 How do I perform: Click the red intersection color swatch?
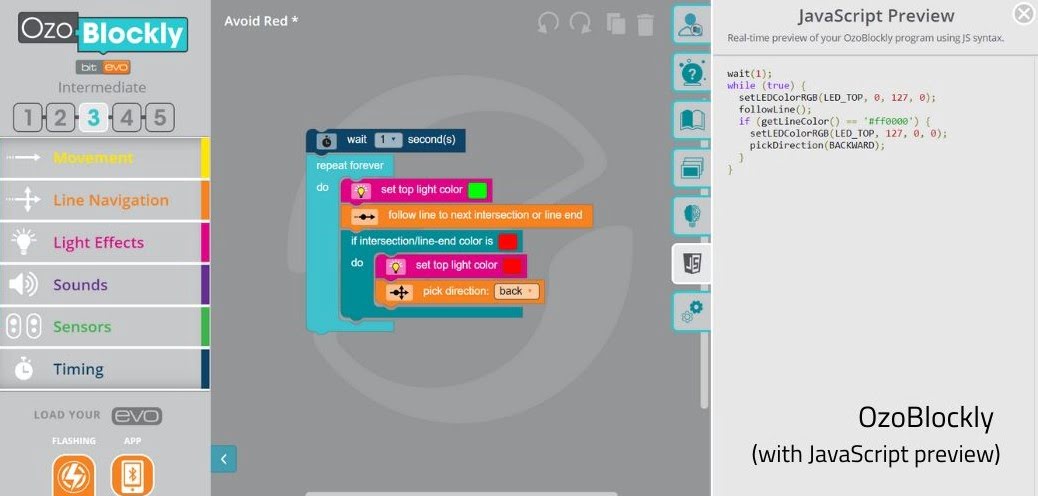tap(508, 241)
